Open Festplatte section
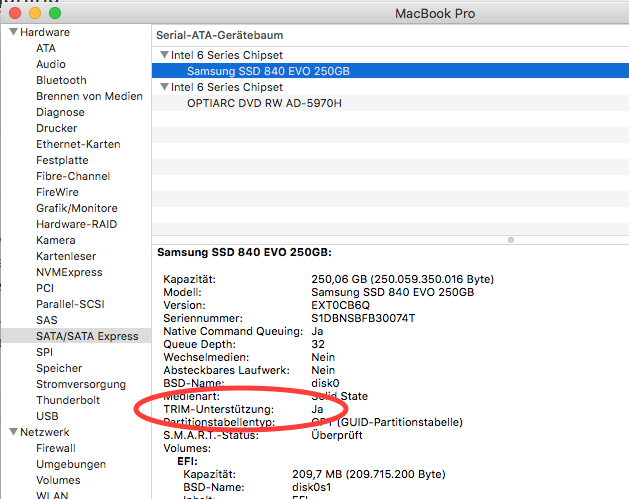The width and height of the screenshot is (629, 499). click(x=62, y=160)
